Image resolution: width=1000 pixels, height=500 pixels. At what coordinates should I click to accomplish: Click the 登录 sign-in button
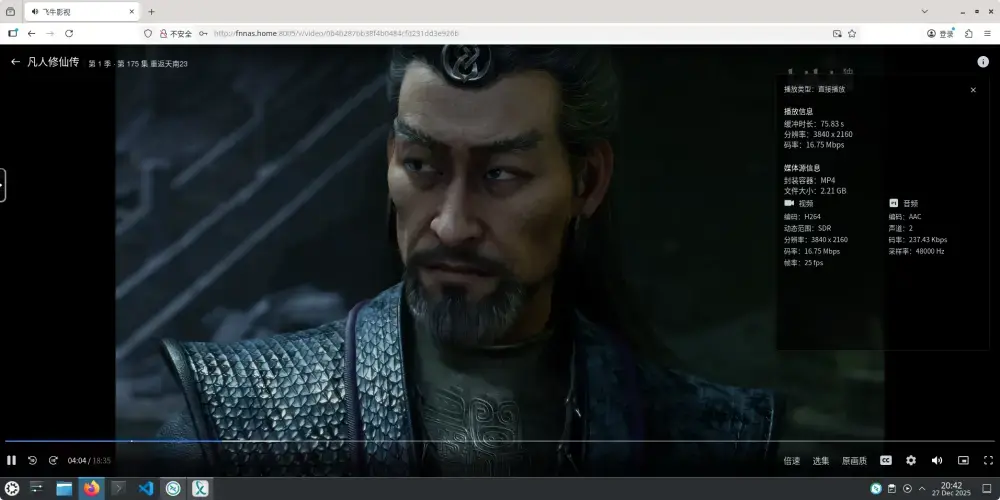(x=940, y=33)
